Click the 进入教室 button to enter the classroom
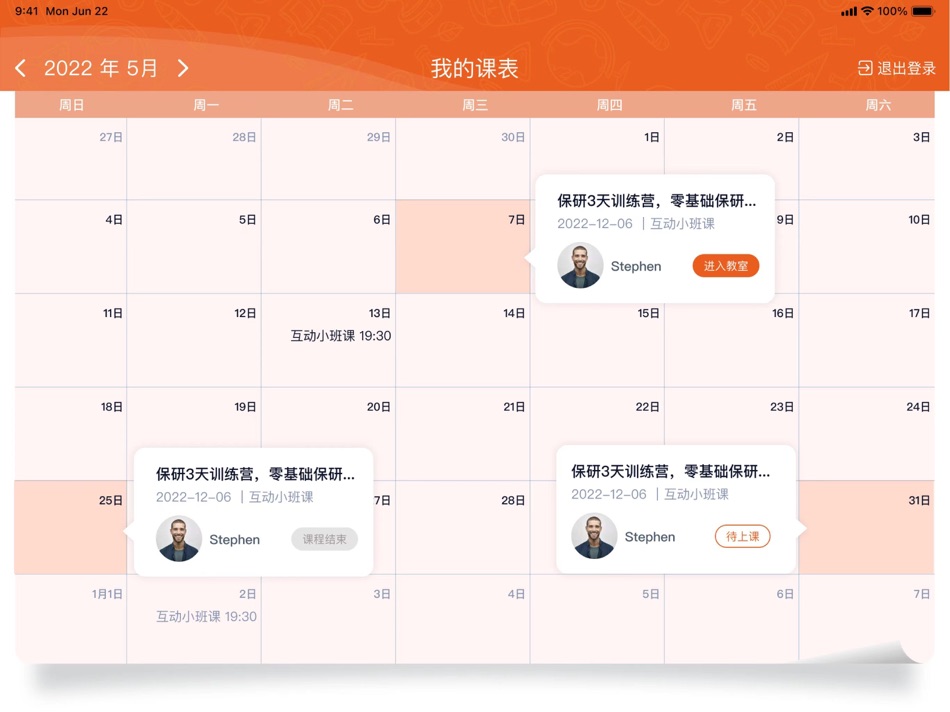The height and width of the screenshot is (712, 950). tap(725, 266)
